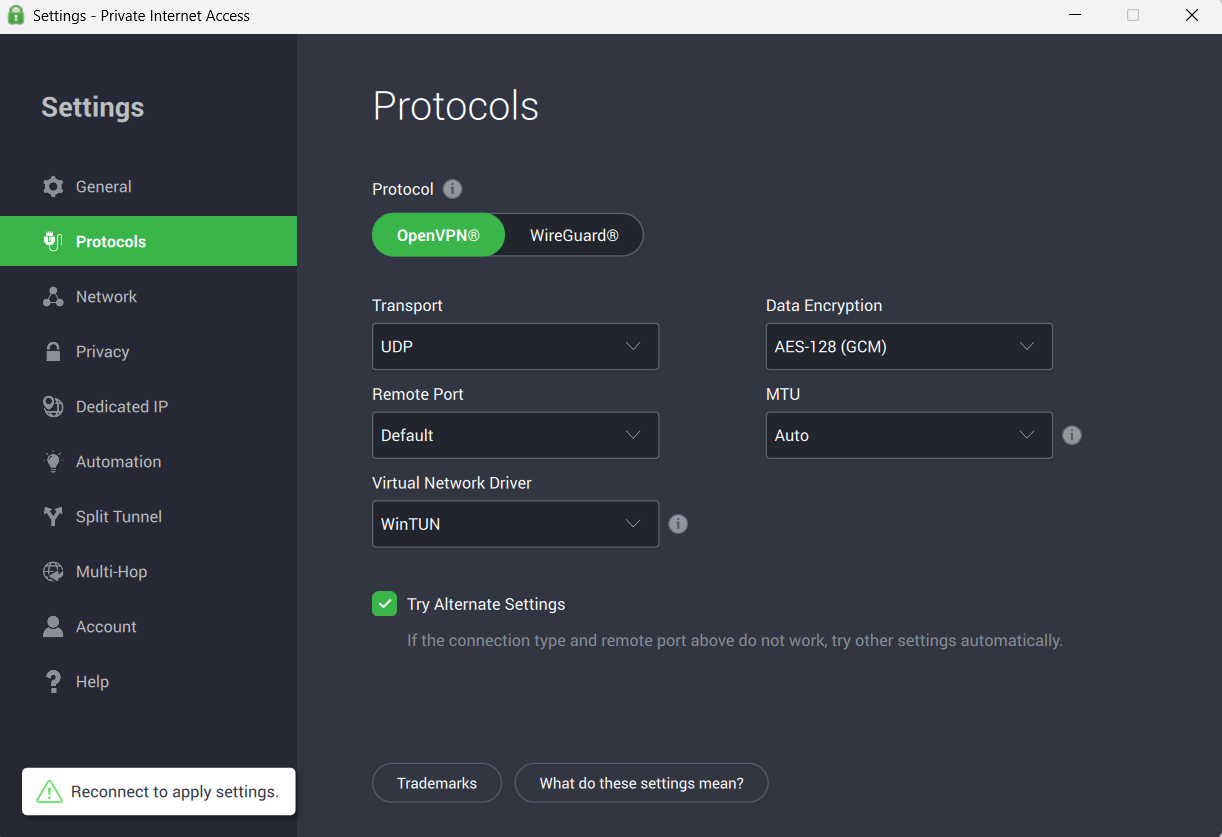
Task: Go to the Multi-Hop settings tab
Action: [111, 572]
